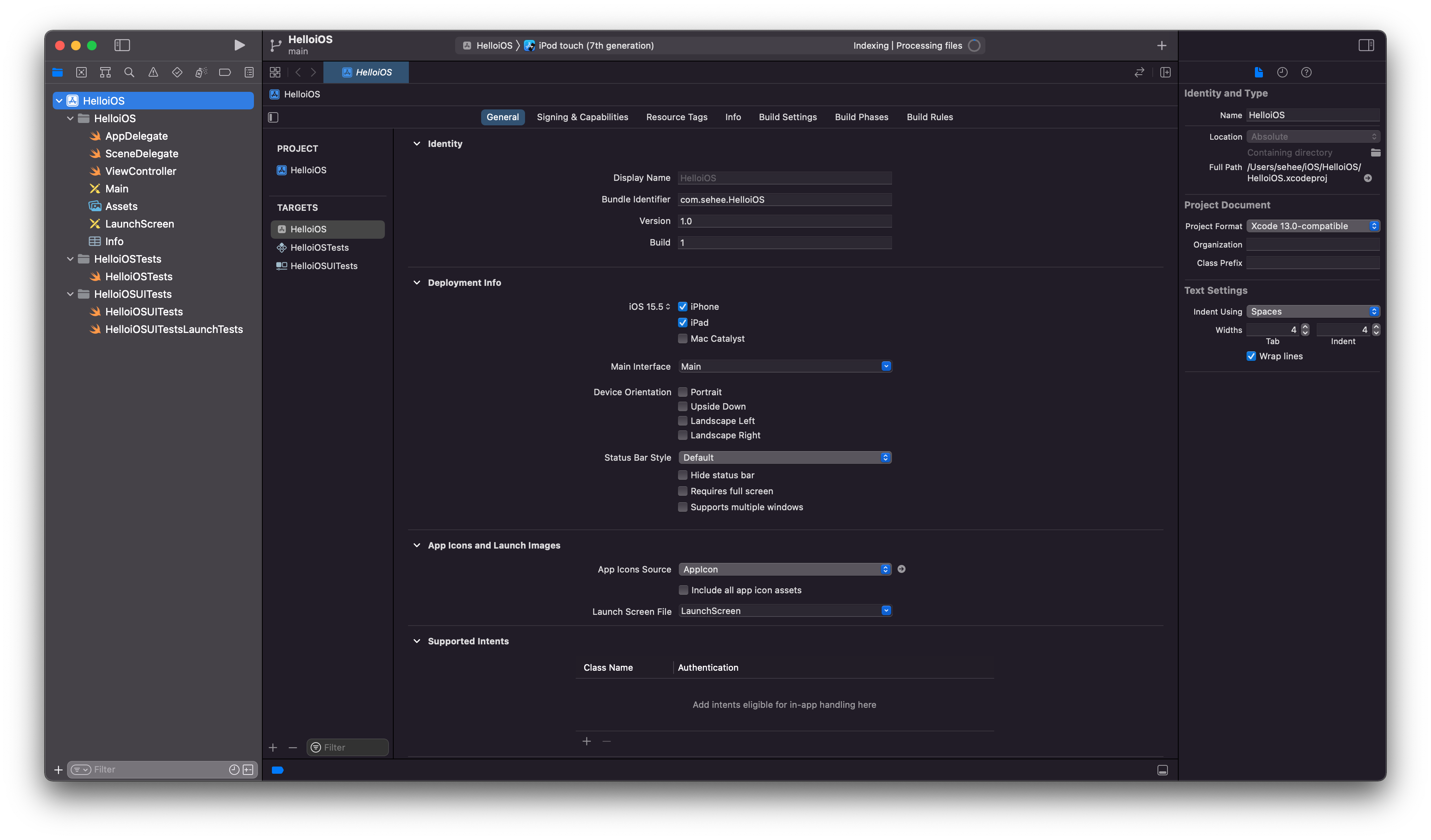
Task: Switch to the Build Settings tab
Action: click(787, 117)
